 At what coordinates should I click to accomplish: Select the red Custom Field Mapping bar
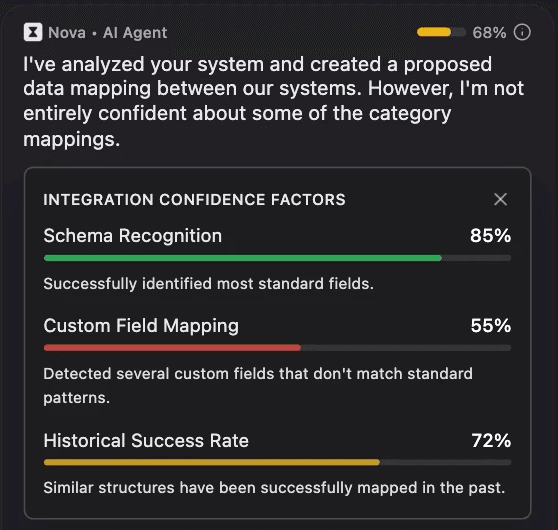tap(277, 348)
